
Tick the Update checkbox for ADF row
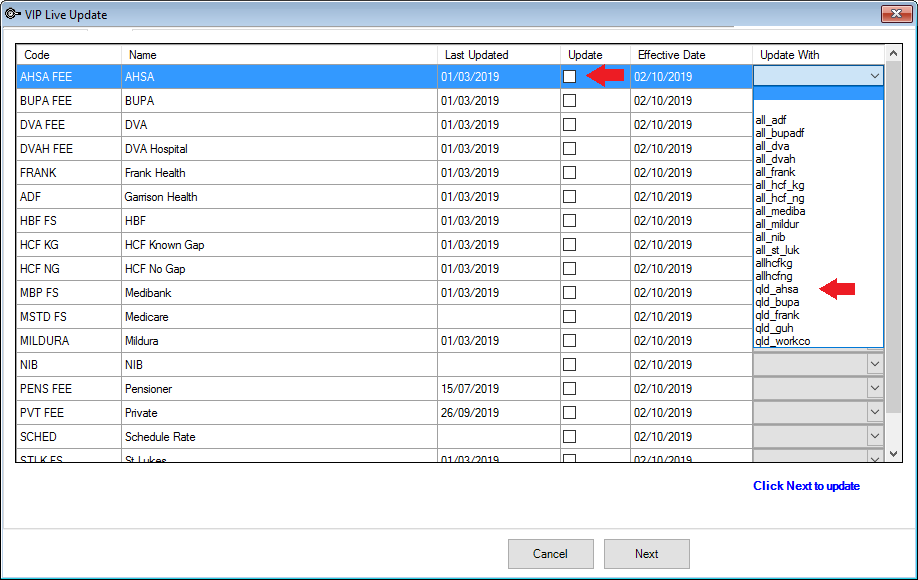pyautogui.click(x=569, y=197)
